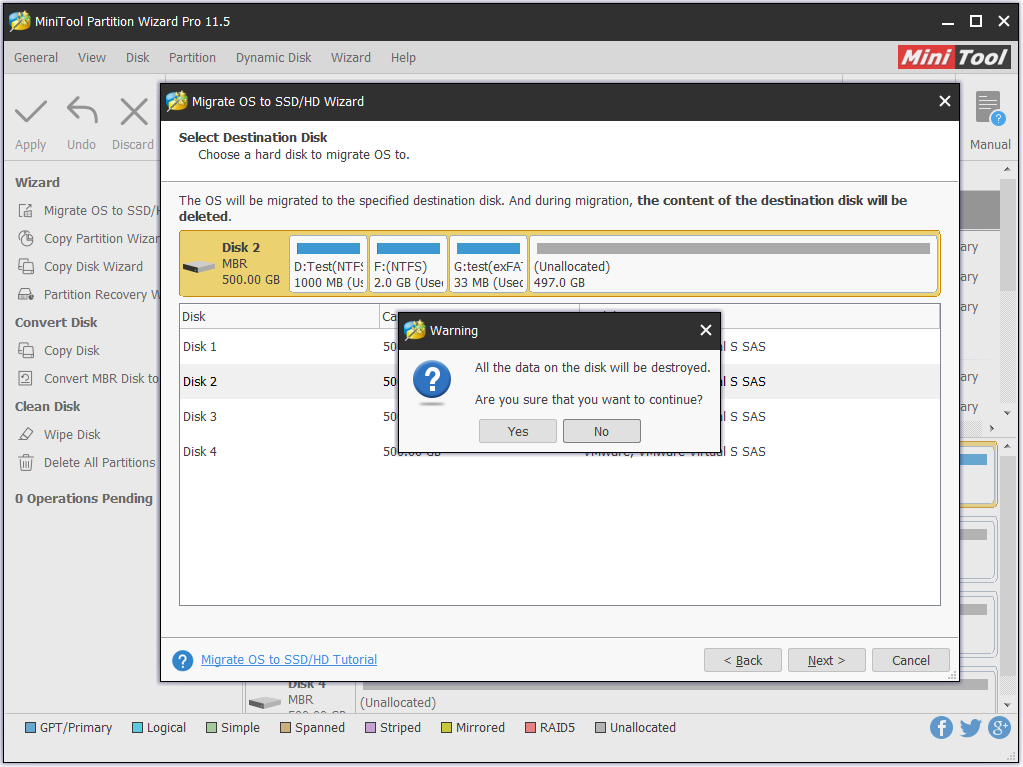Confirm the warning by clicking Yes

(517, 431)
